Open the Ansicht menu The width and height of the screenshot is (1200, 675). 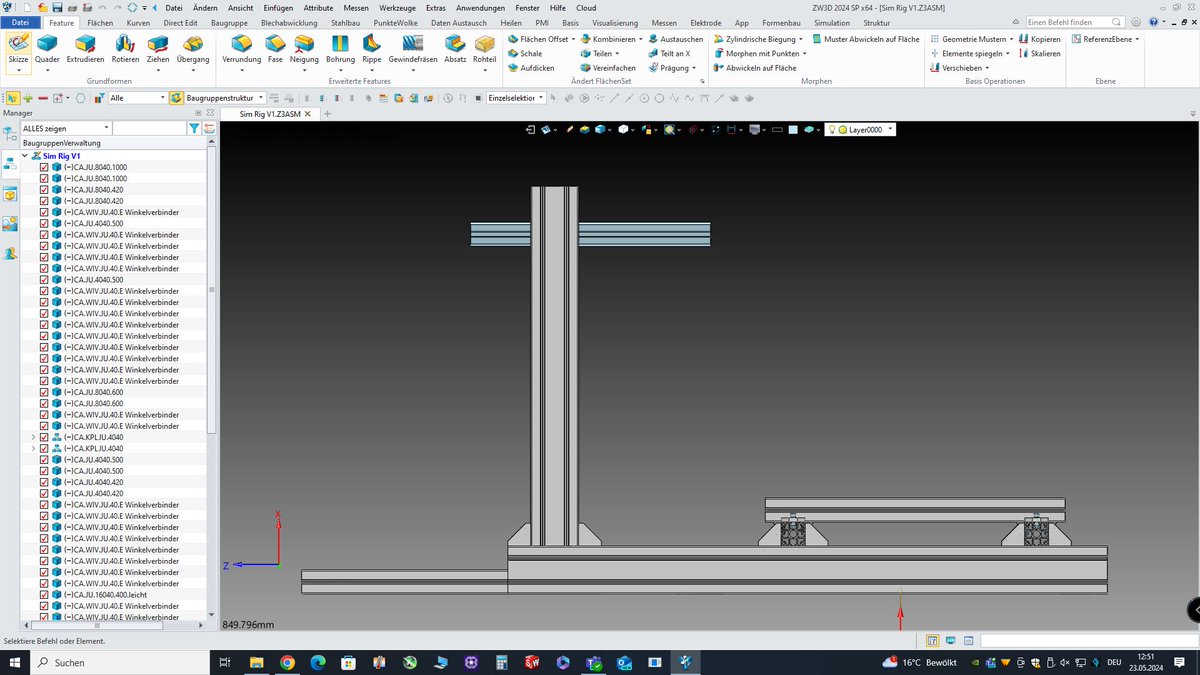240,7
